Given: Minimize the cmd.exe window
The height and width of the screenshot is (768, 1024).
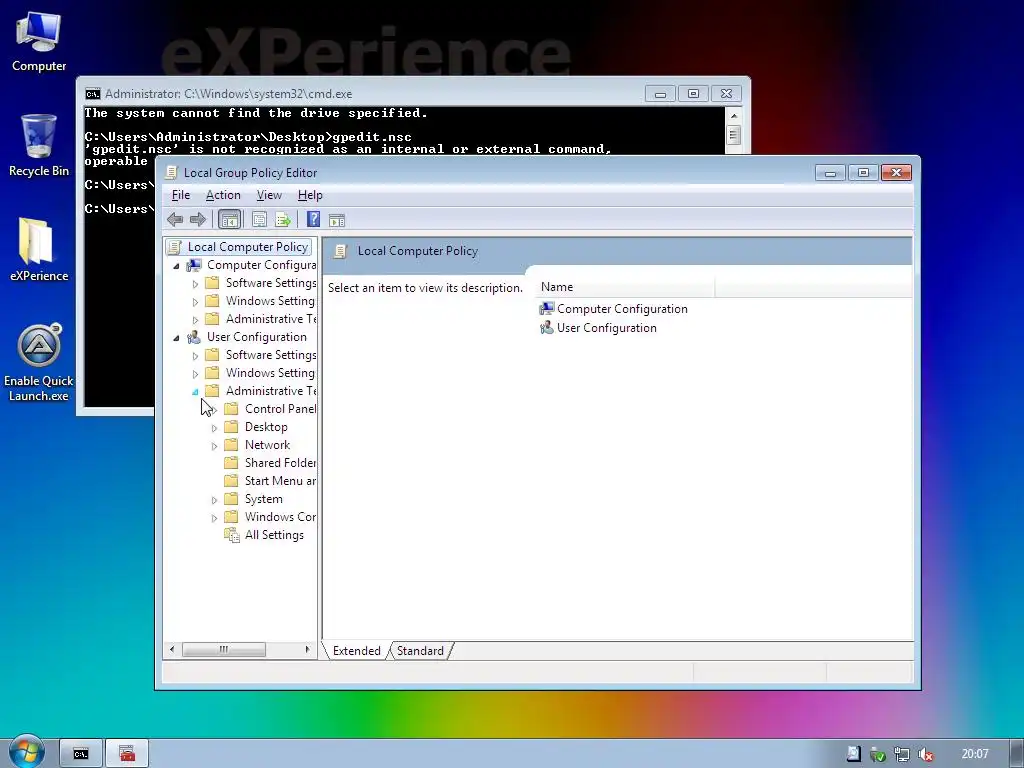Looking at the screenshot, I should pyautogui.click(x=660, y=94).
